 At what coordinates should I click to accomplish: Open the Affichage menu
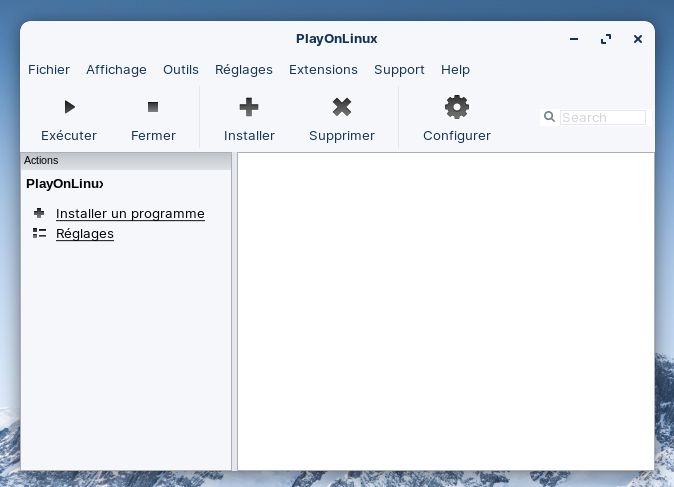pyautogui.click(x=116, y=70)
